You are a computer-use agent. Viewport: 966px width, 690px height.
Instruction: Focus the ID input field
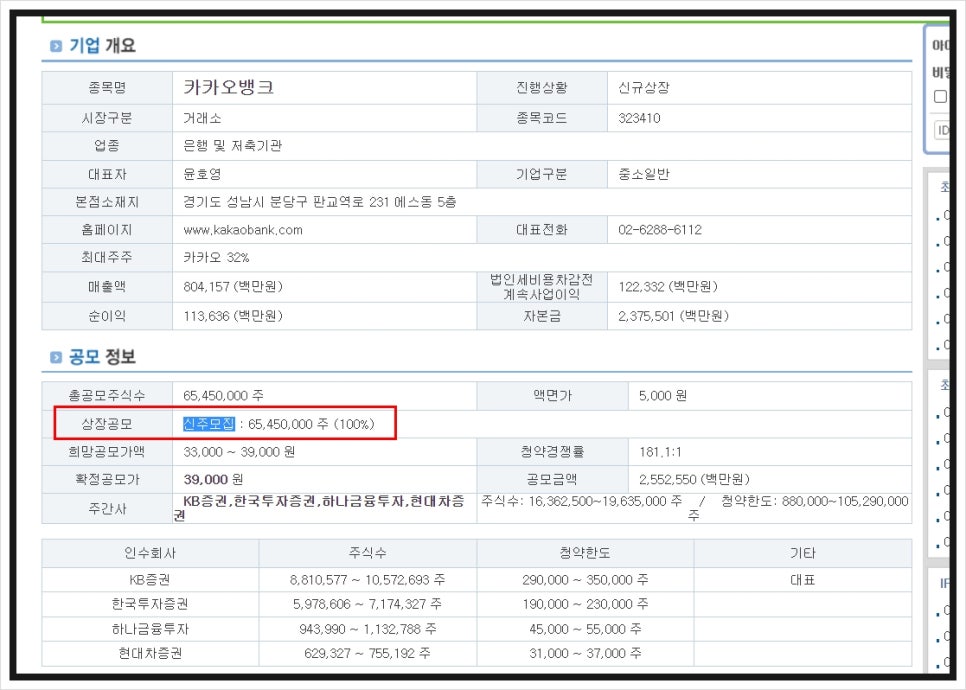943,130
